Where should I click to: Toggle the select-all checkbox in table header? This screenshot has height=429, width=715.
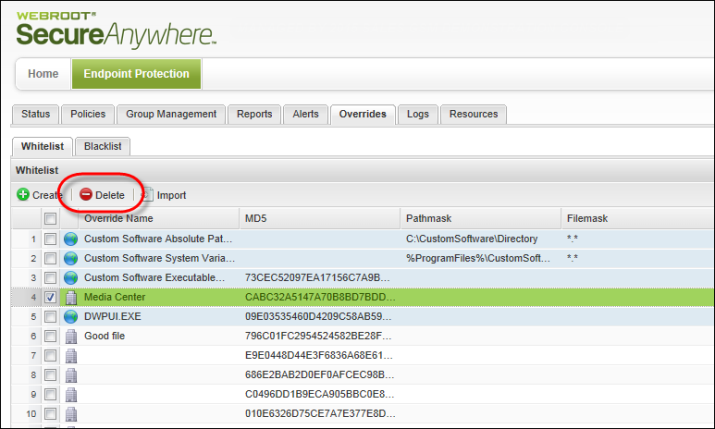coord(50,219)
